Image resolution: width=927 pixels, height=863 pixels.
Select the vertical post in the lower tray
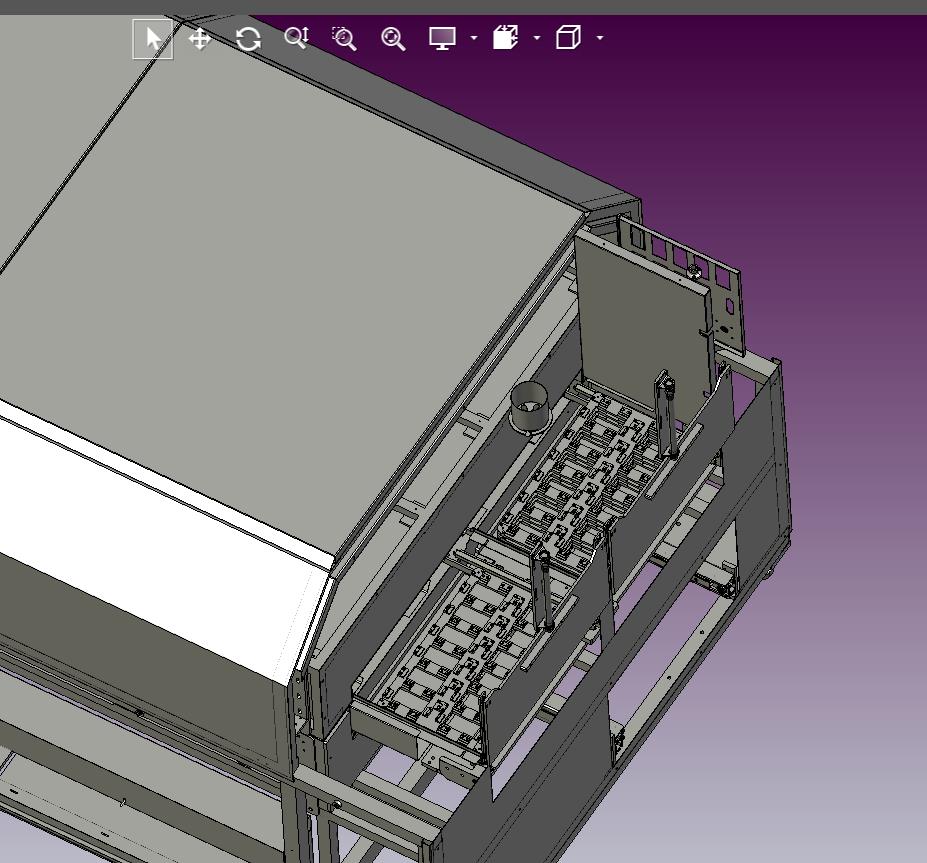[543, 590]
